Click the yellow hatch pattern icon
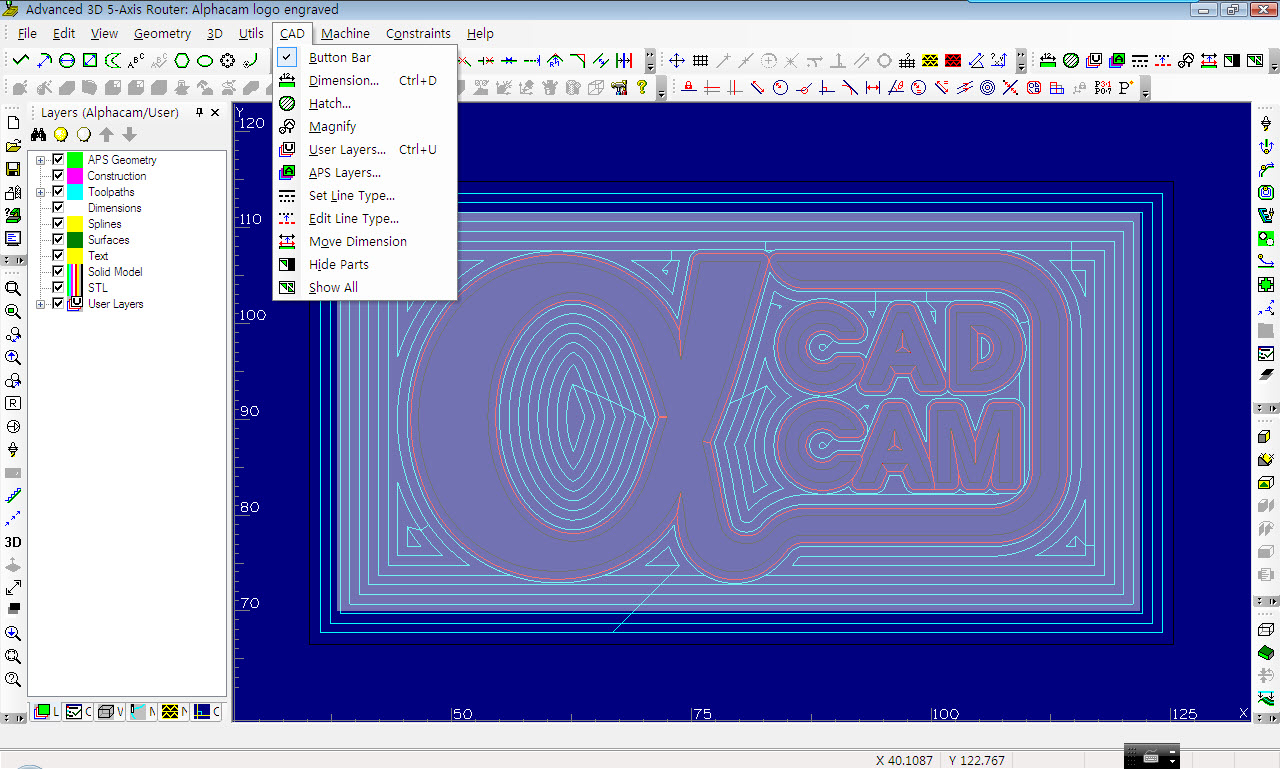The image size is (1280, 769). [x=930, y=60]
